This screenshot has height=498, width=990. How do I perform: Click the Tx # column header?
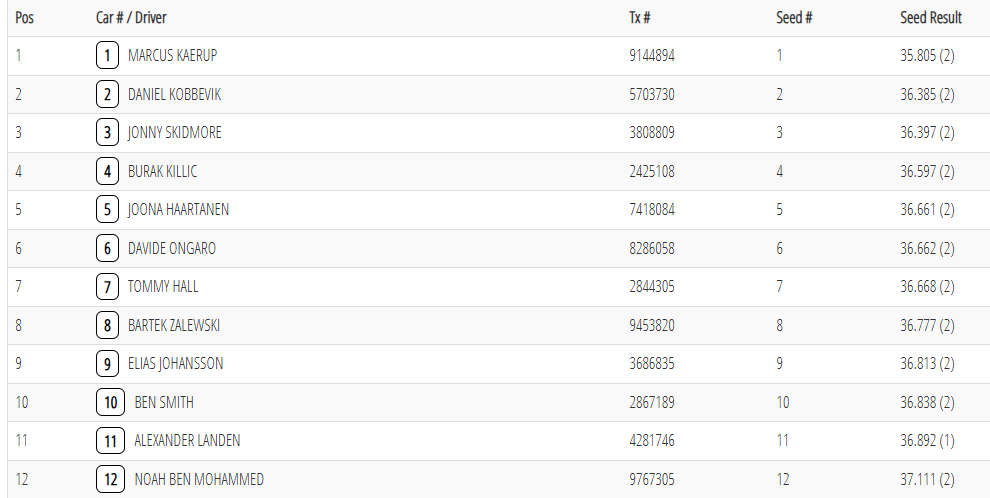tap(640, 18)
